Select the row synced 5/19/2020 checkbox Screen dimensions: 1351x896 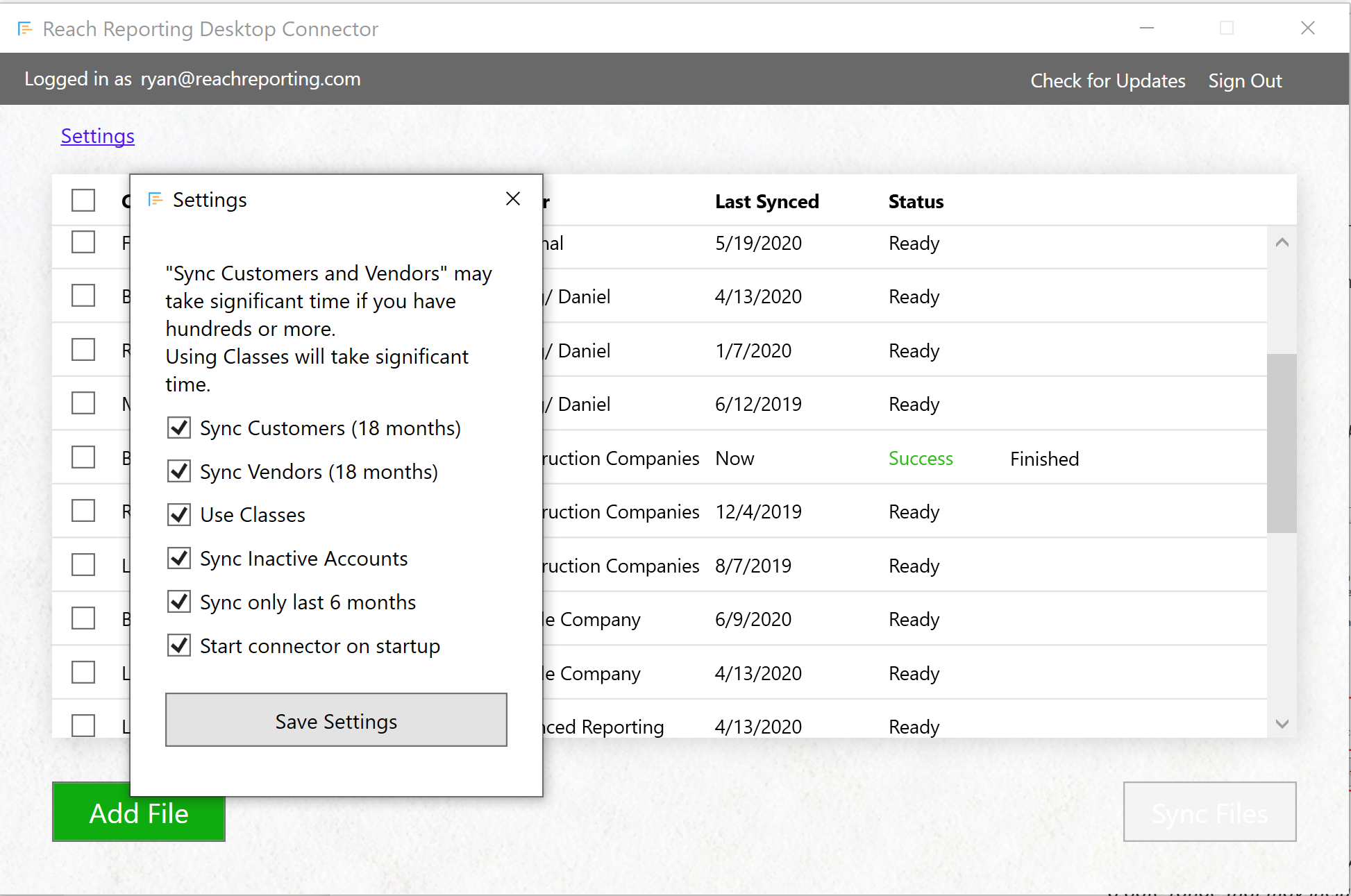point(83,242)
